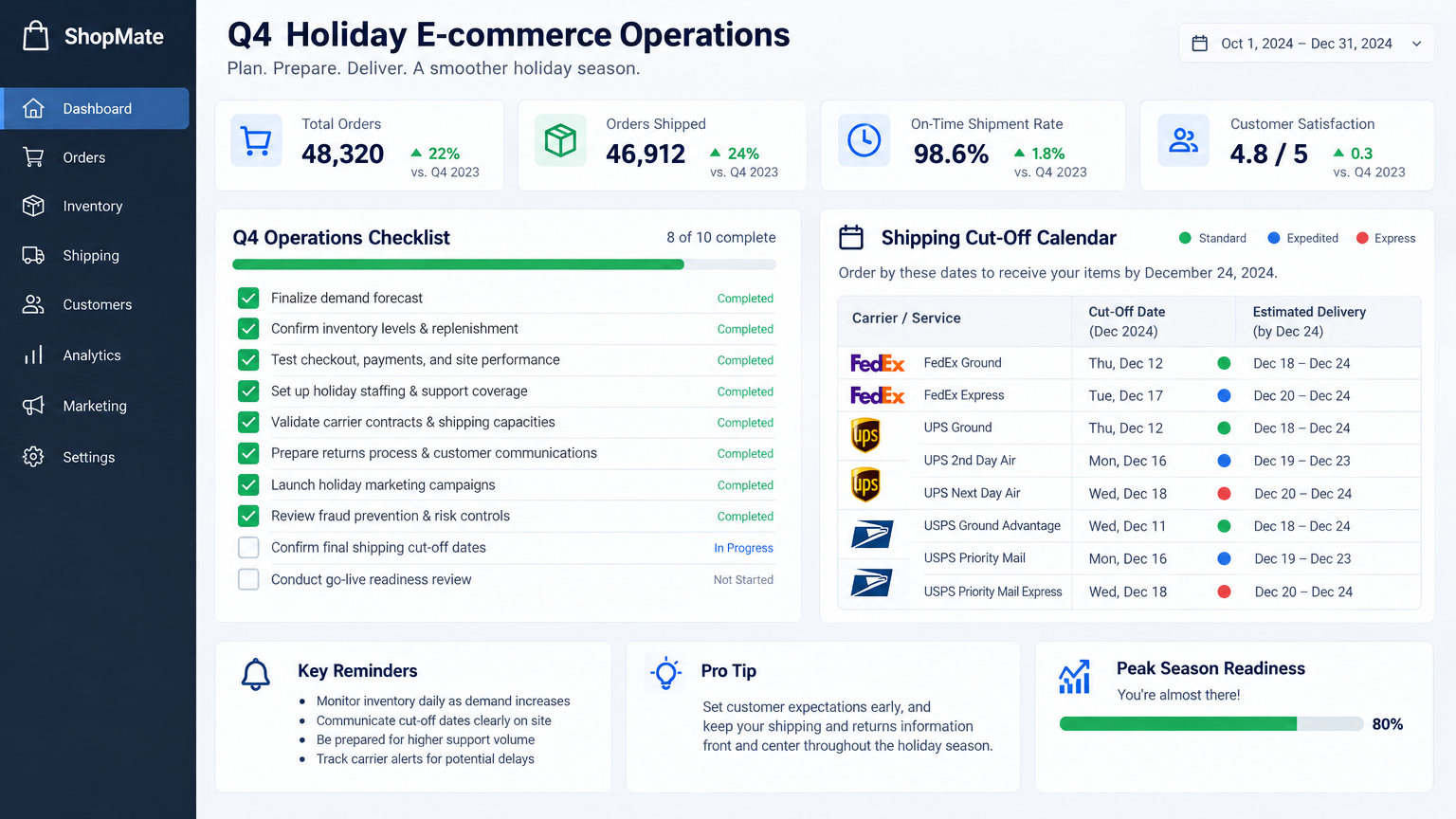Click the 98.6% on-time rate value
The height and width of the screenshot is (819, 1456).
pos(951,154)
